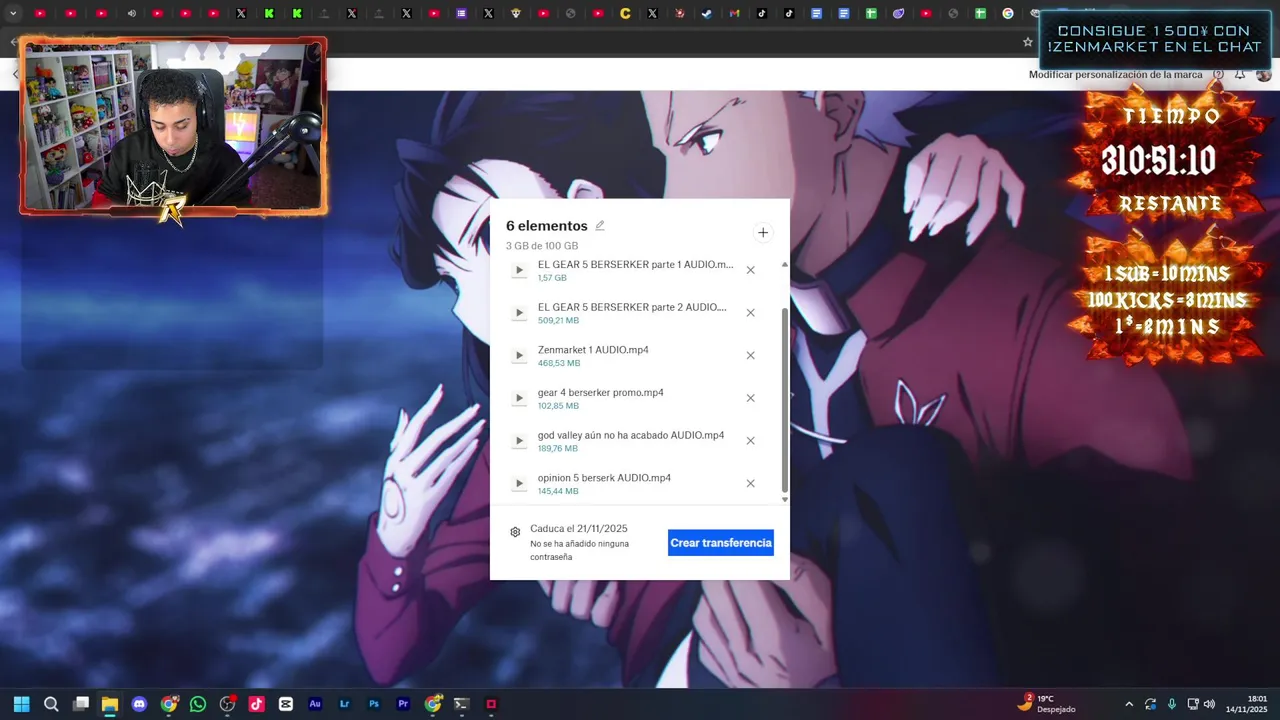Click the 3 GB de 100 GB text
This screenshot has height=720, width=1280.
click(542, 246)
